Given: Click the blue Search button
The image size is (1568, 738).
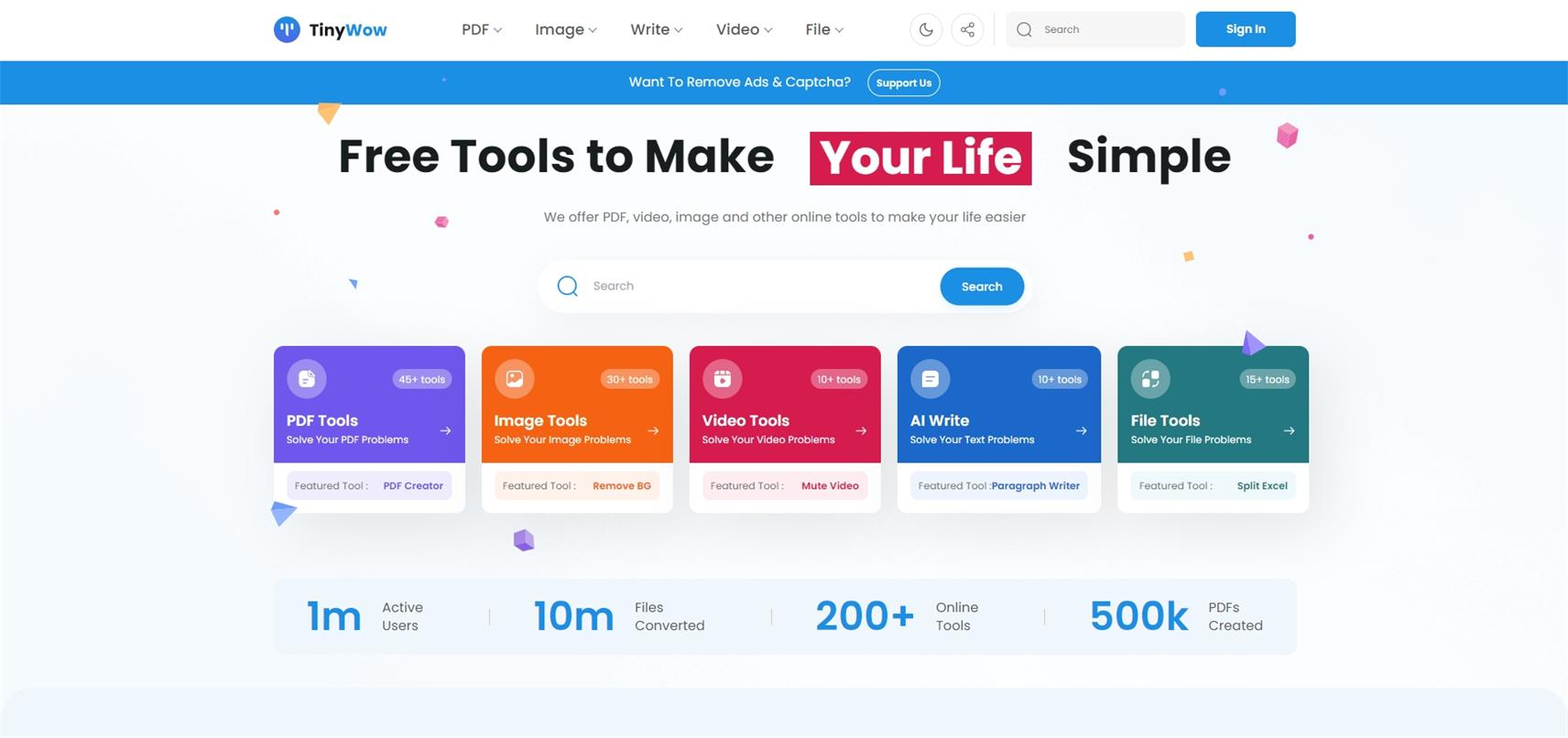Looking at the screenshot, I should (x=982, y=287).
